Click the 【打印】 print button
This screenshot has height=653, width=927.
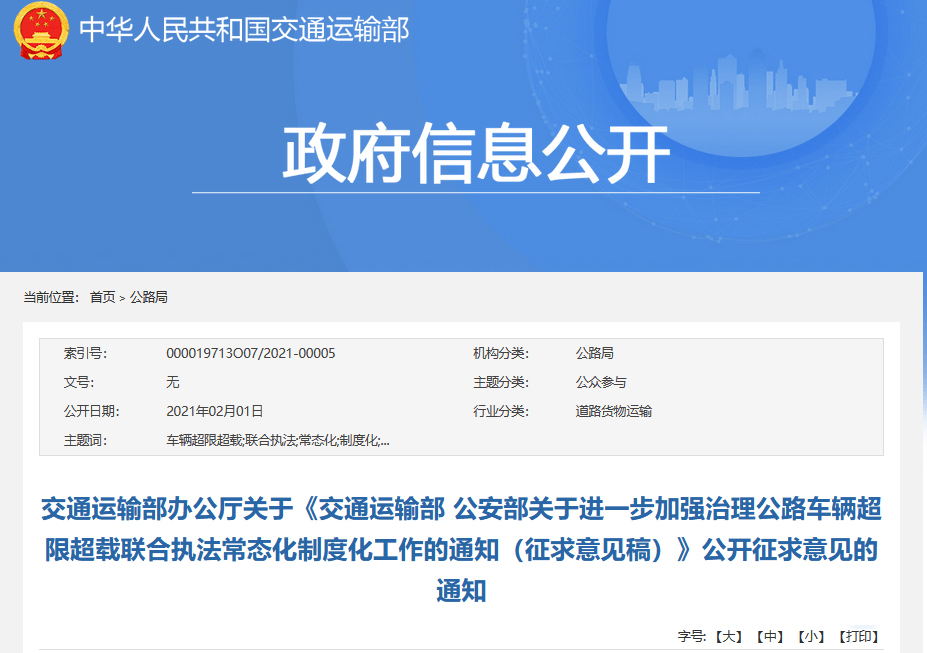point(859,636)
